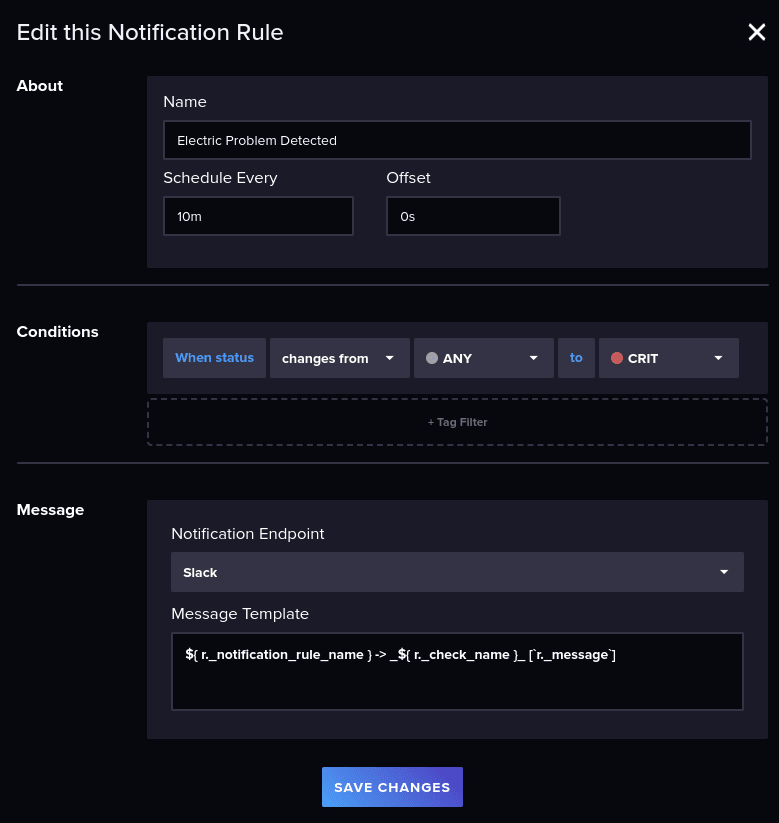Viewport: 779px width, 823px height.
Task: Click the chevron on the CRIT status dropdown
Action: tap(718, 357)
